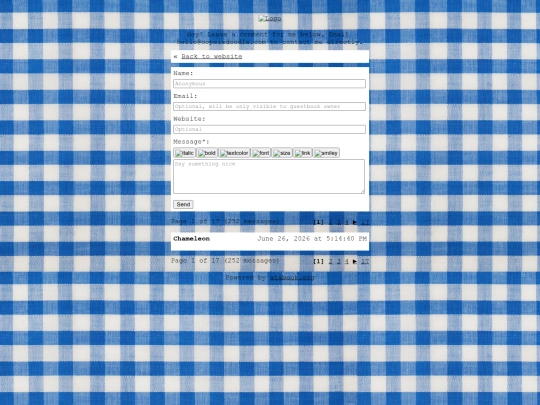Open page 4 in pagination below Chameleon's message
This screenshot has width=540, height=405.
(x=347, y=261)
